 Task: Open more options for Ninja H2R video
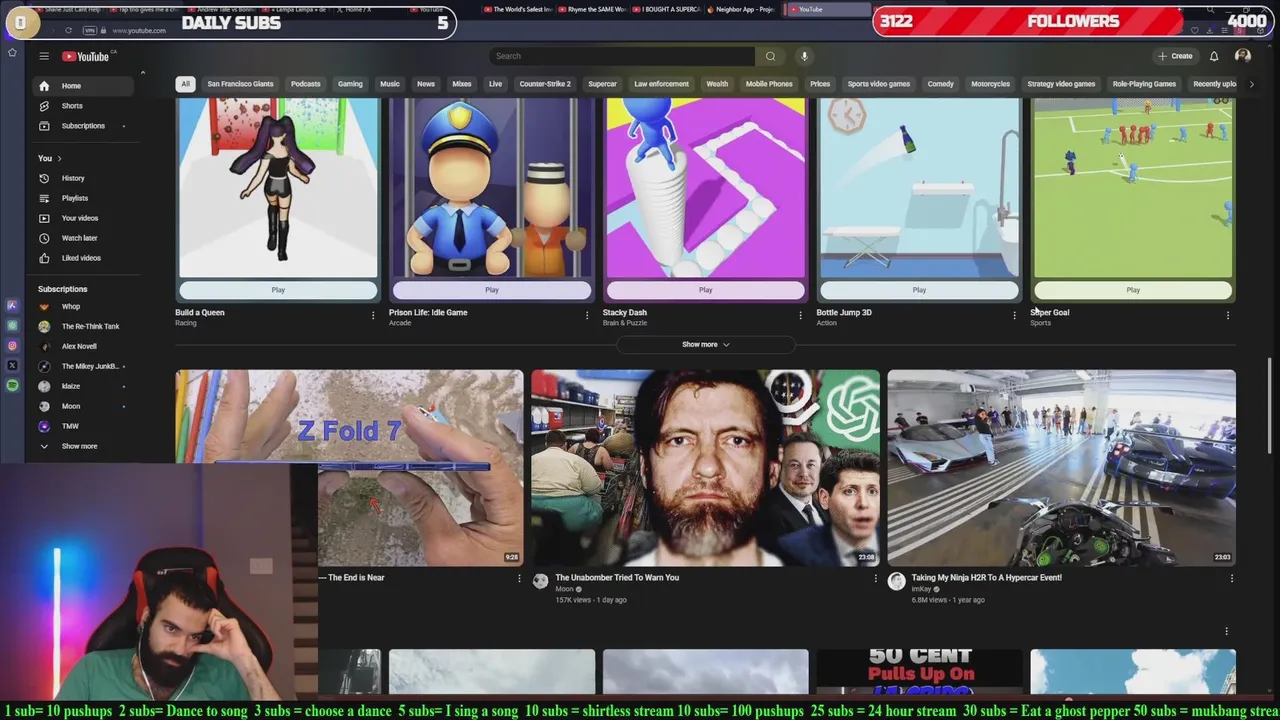[1231, 578]
